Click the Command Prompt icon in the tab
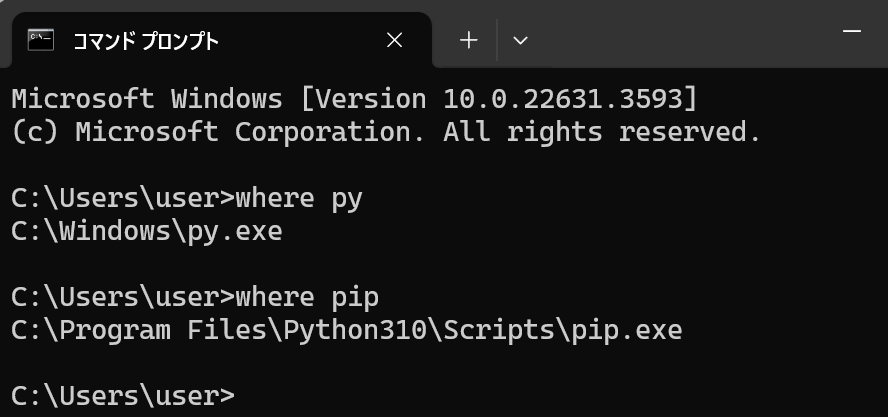 coord(41,40)
